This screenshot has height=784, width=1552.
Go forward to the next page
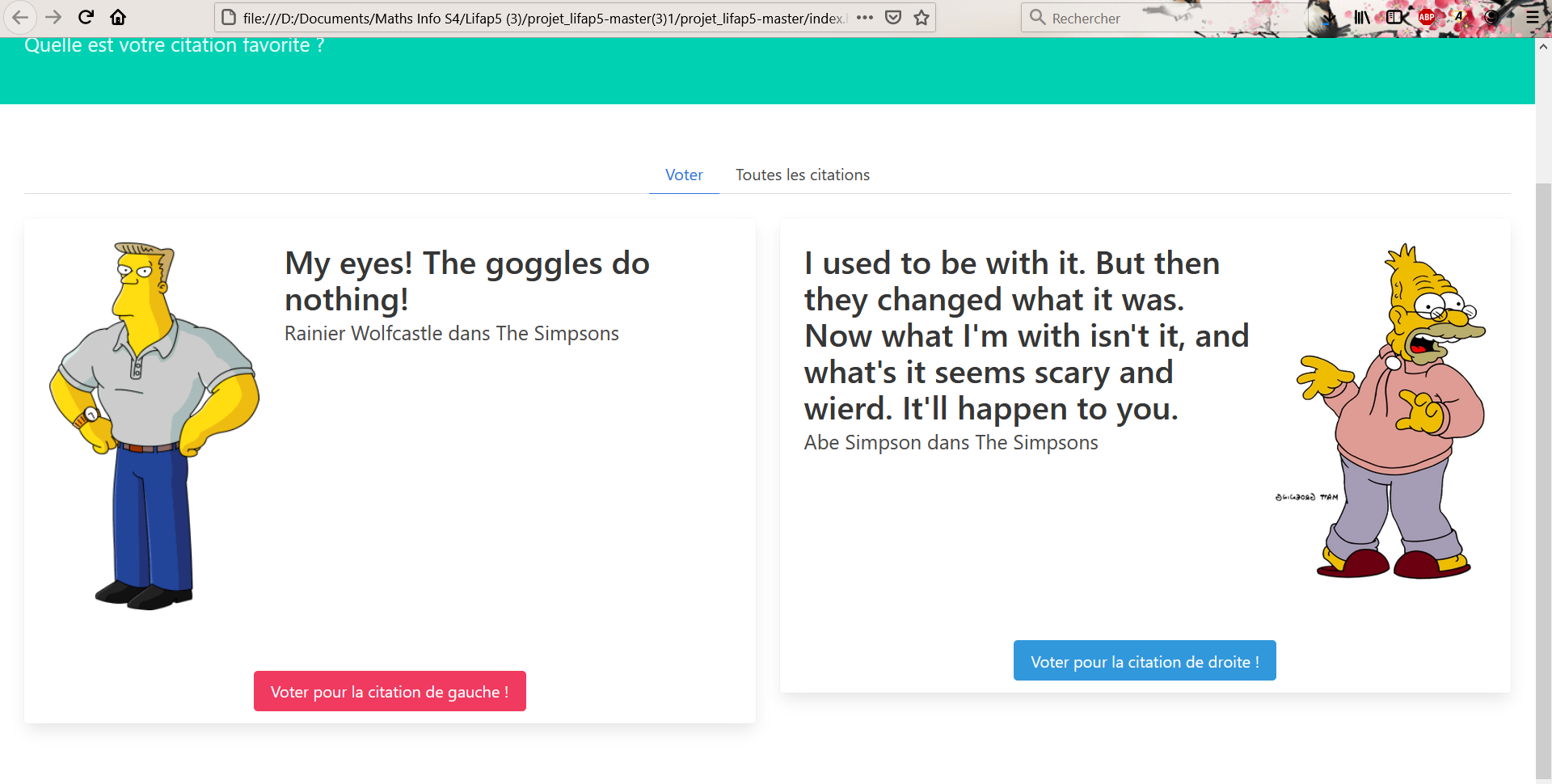[x=53, y=17]
